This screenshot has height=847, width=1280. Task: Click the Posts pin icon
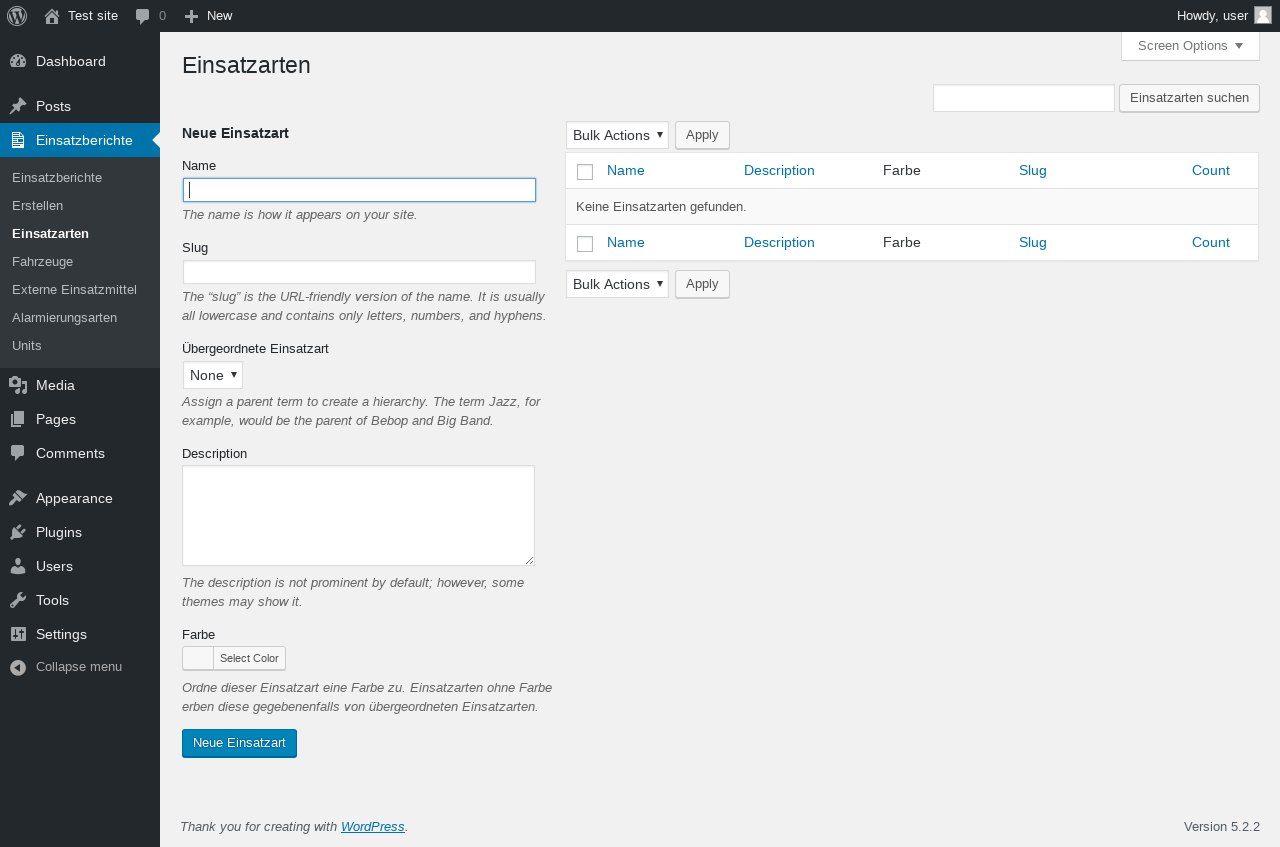point(18,106)
